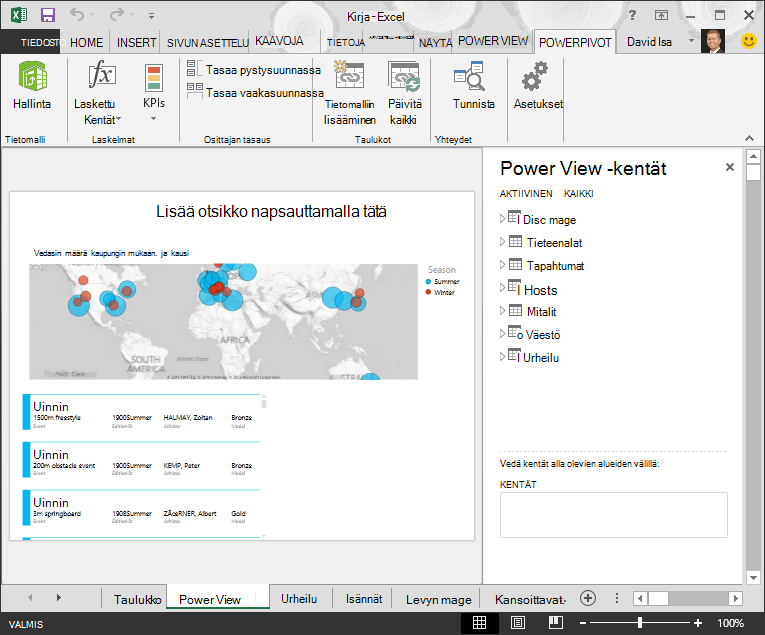Image resolution: width=765 pixels, height=635 pixels.
Task: Expand the Tieteenalat table
Action: tap(503, 241)
